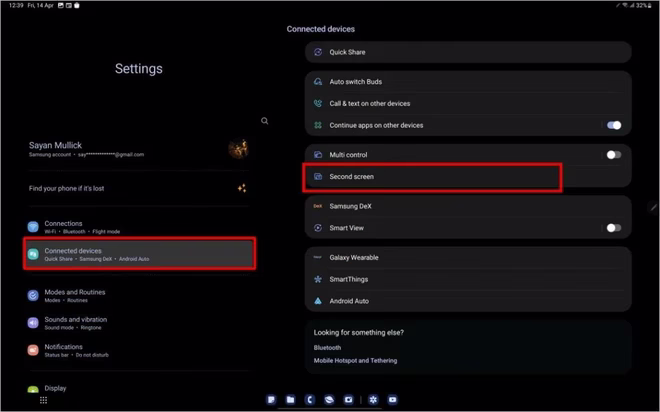Image resolution: width=660 pixels, height=412 pixels.
Task: Launch the Notes app from taskbar
Action: point(271,400)
